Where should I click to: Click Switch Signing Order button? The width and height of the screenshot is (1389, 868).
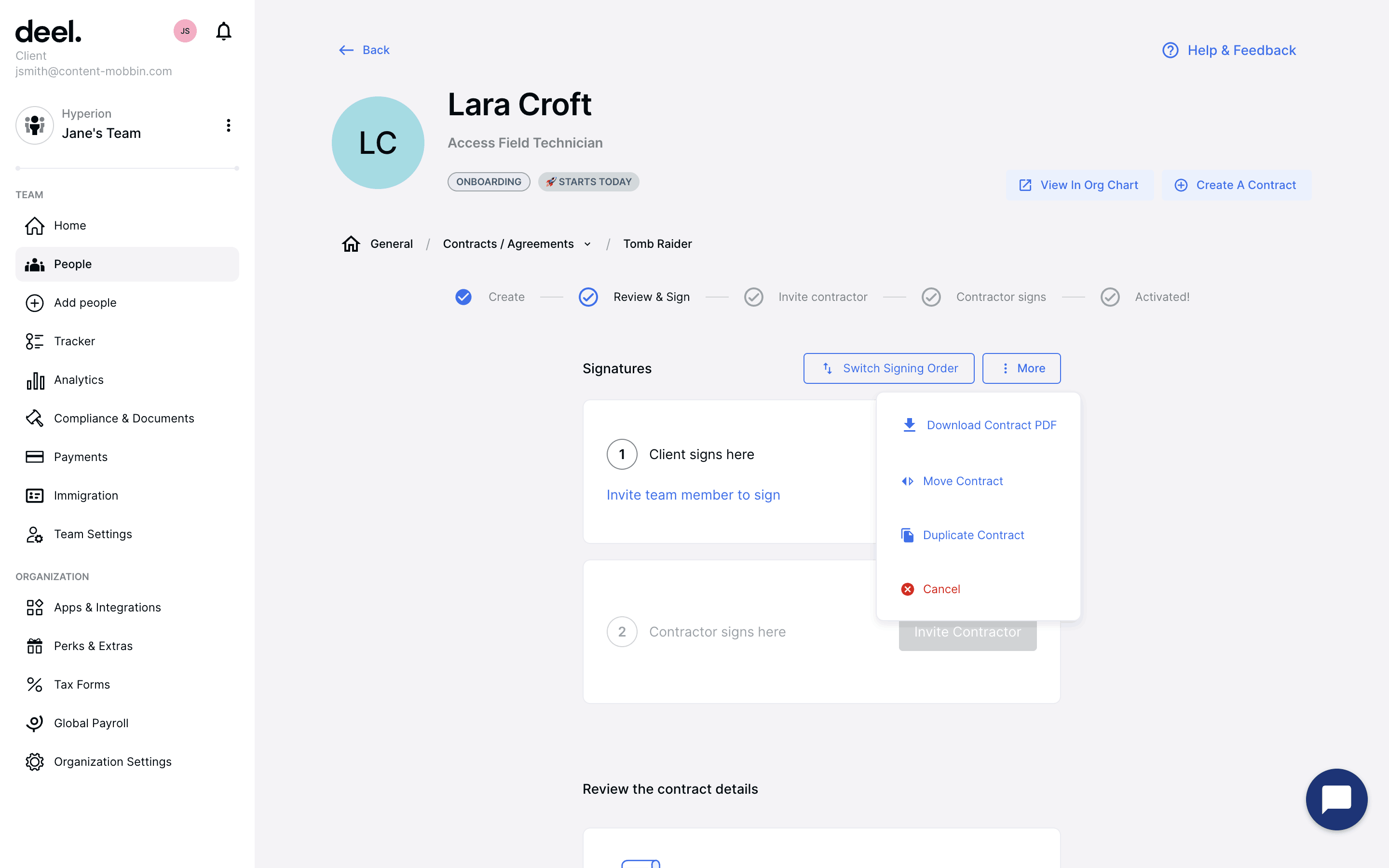tap(888, 368)
